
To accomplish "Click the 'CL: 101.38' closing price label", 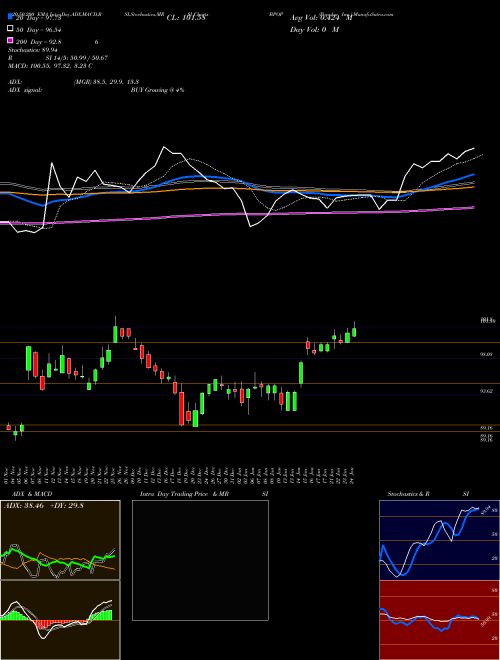I will 186,18.
